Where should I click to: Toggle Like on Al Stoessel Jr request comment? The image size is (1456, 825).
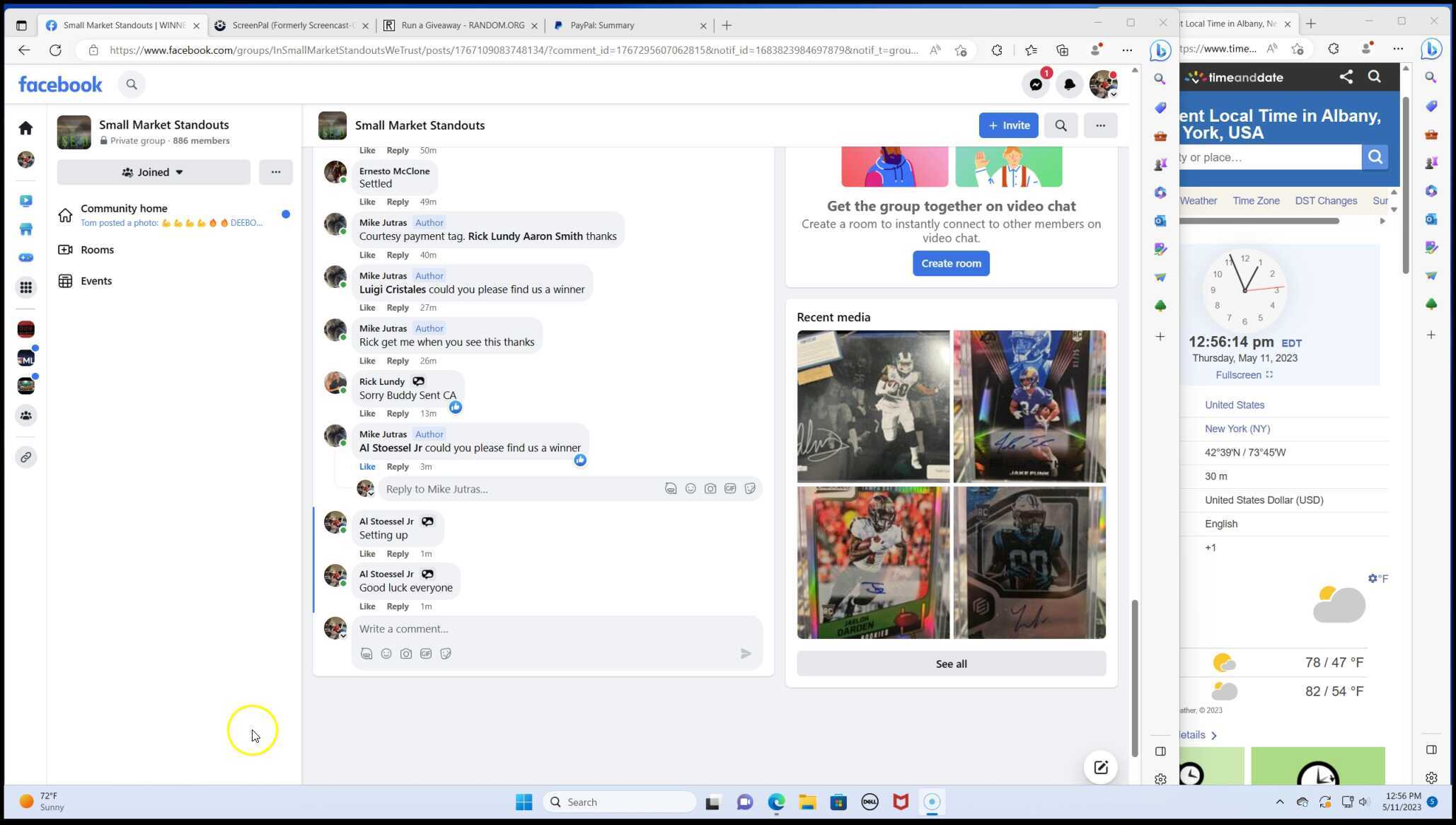click(366, 467)
